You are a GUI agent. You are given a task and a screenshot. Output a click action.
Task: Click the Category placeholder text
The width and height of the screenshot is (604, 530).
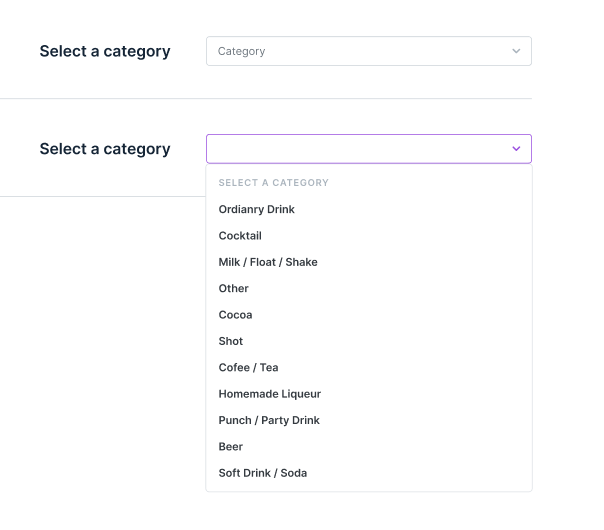pyautogui.click(x=242, y=51)
